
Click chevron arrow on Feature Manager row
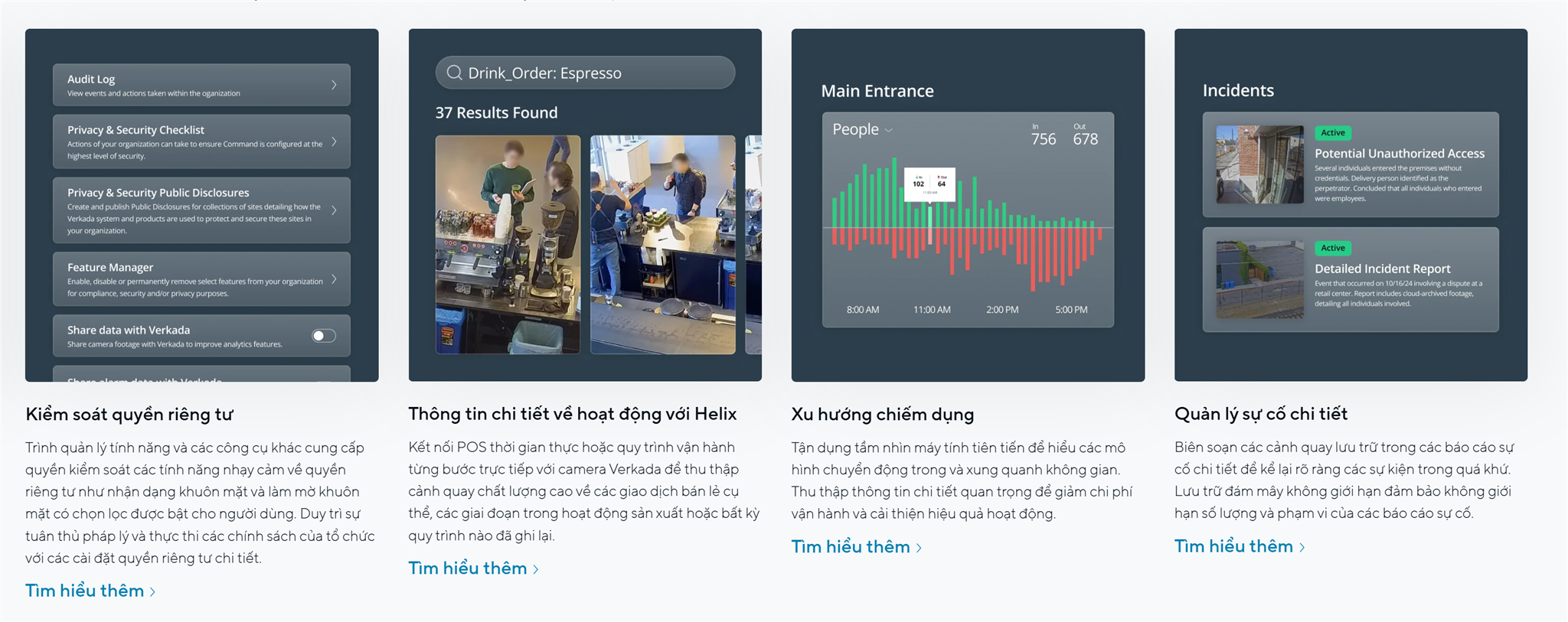pyautogui.click(x=335, y=279)
